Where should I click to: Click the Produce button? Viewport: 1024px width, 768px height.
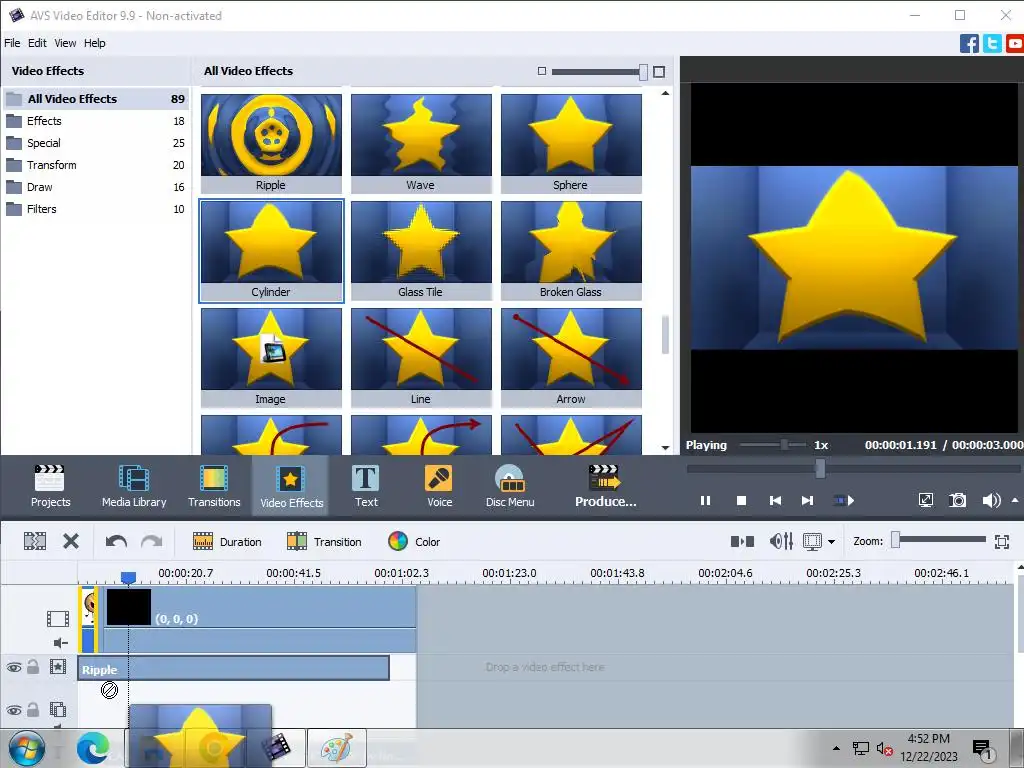[605, 486]
